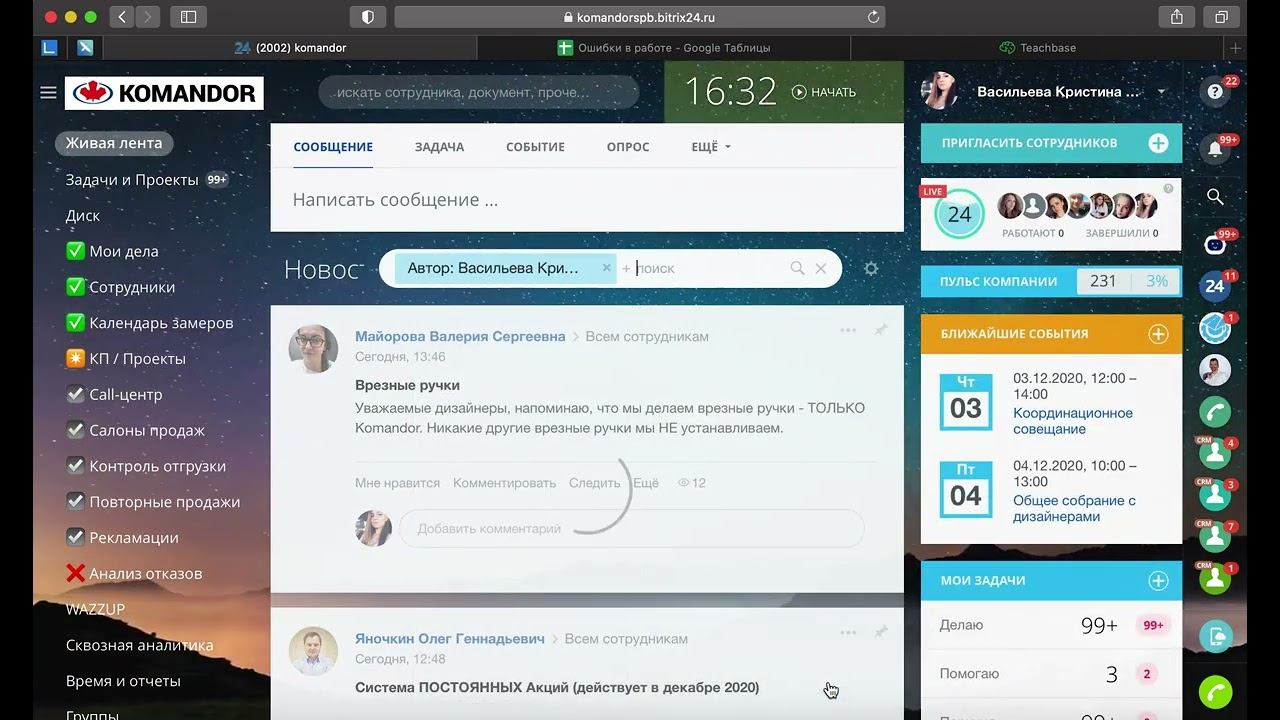The image size is (1280, 720).
Task: Add a new task with plus in Мои задачи
Action: click(1158, 580)
